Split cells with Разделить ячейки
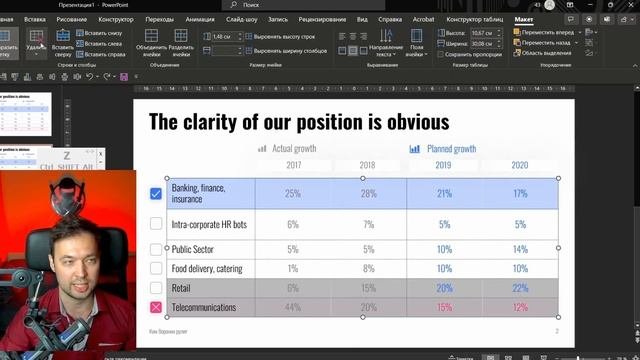The height and width of the screenshot is (360, 640). point(181,43)
